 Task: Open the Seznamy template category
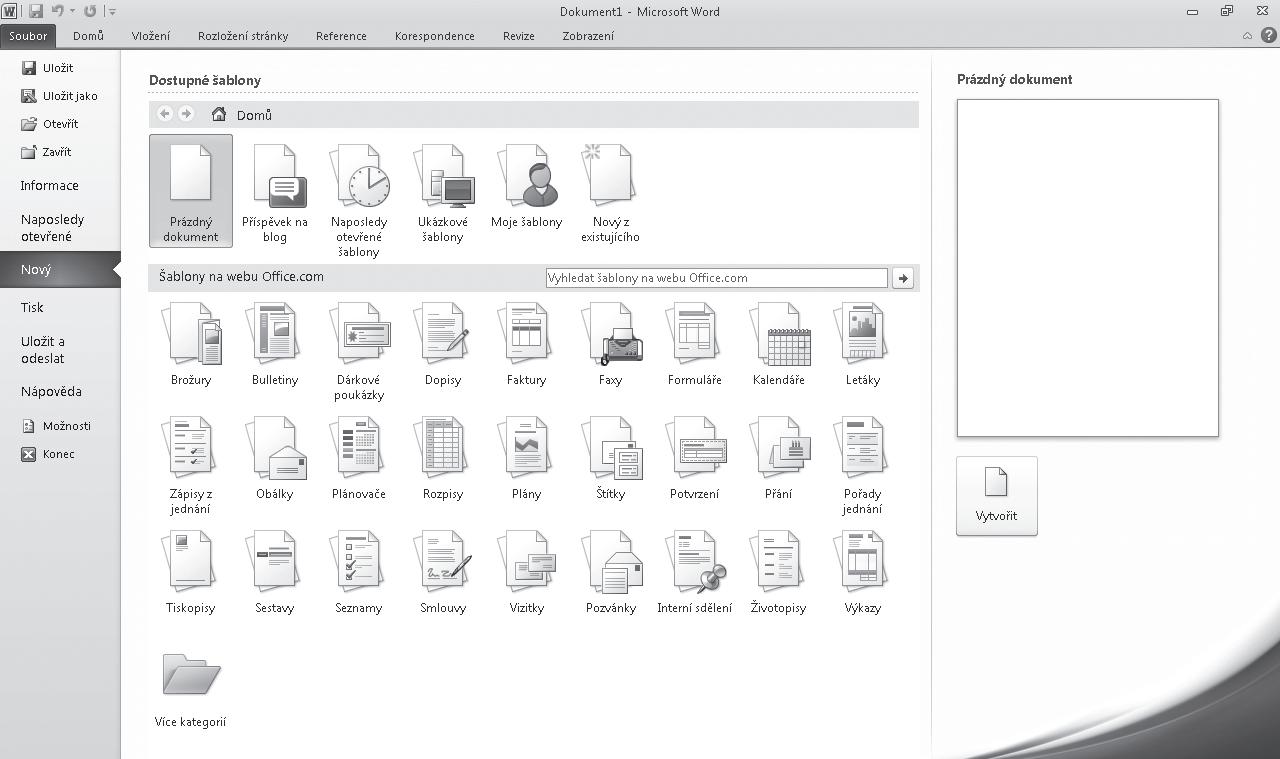[x=359, y=572]
